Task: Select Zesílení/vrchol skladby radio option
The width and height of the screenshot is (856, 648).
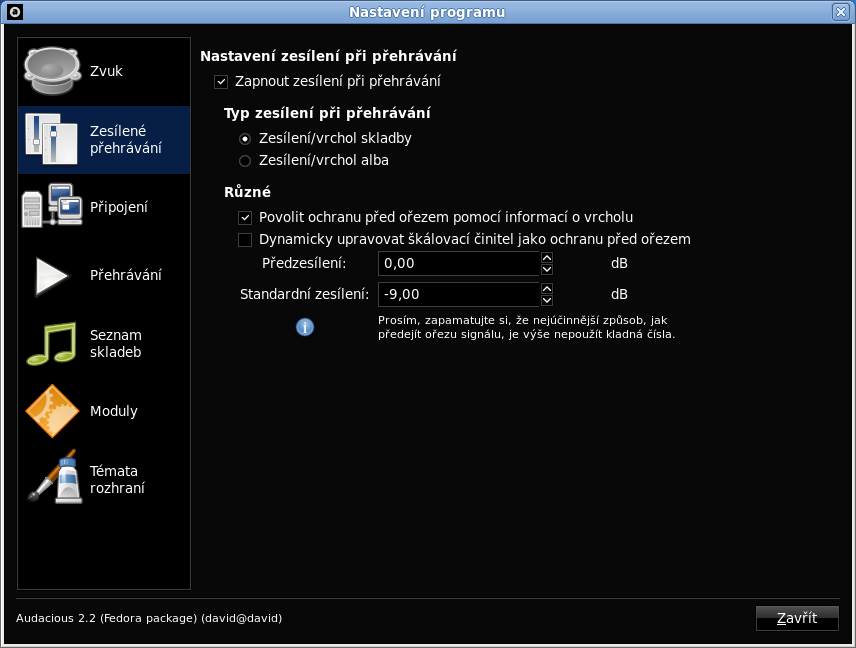Action: (x=245, y=139)
